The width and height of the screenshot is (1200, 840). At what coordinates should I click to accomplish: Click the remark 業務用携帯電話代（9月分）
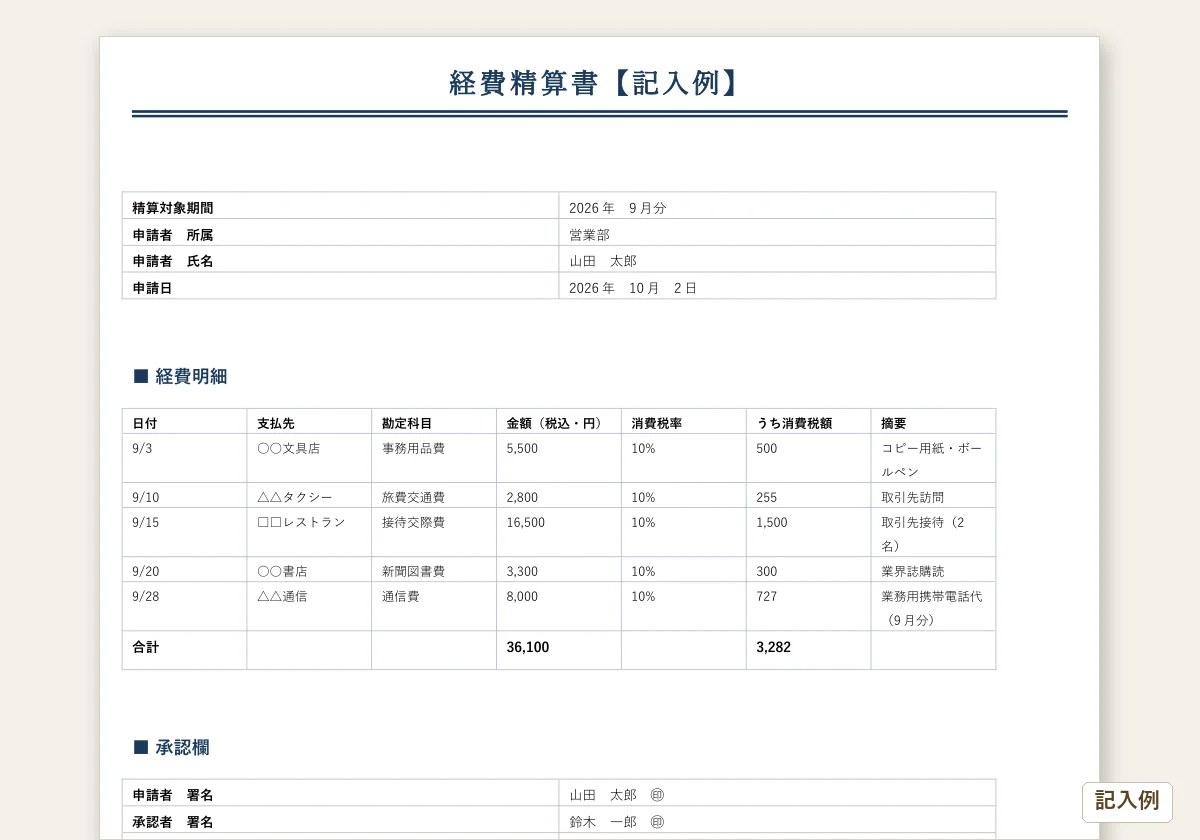932,608
